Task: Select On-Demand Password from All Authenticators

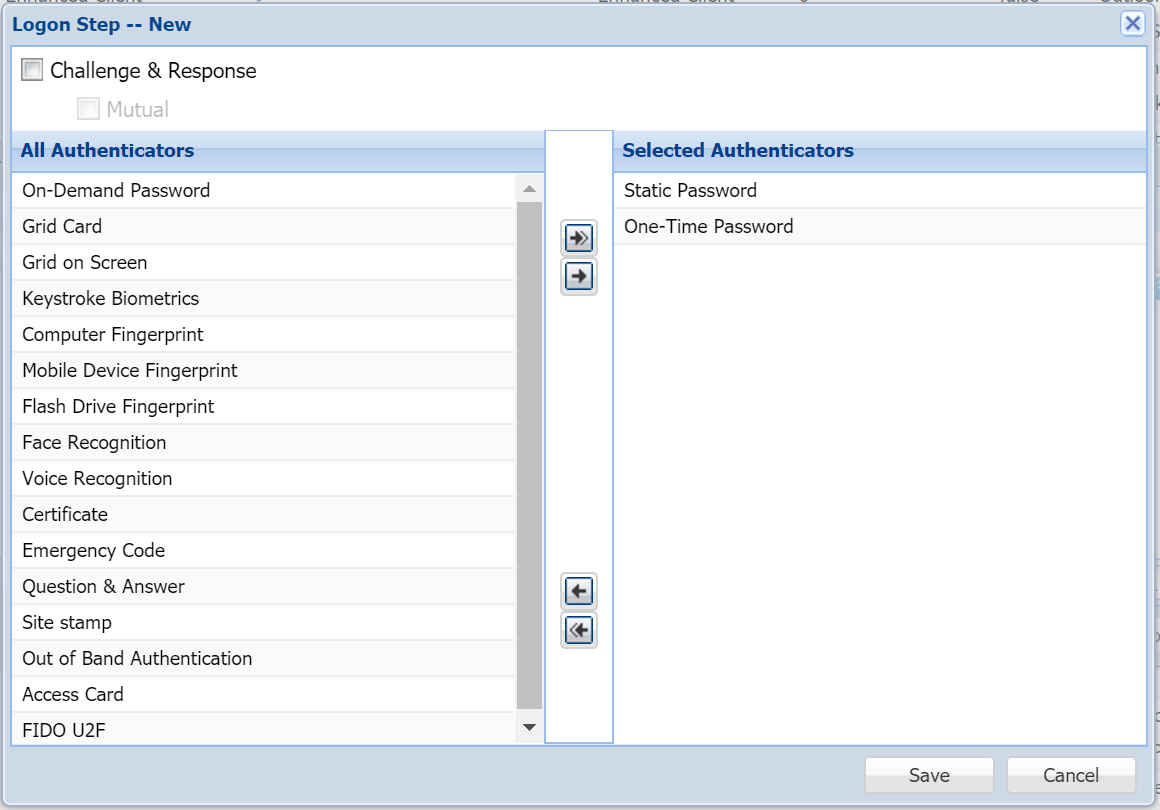Action: coord(116,190)
